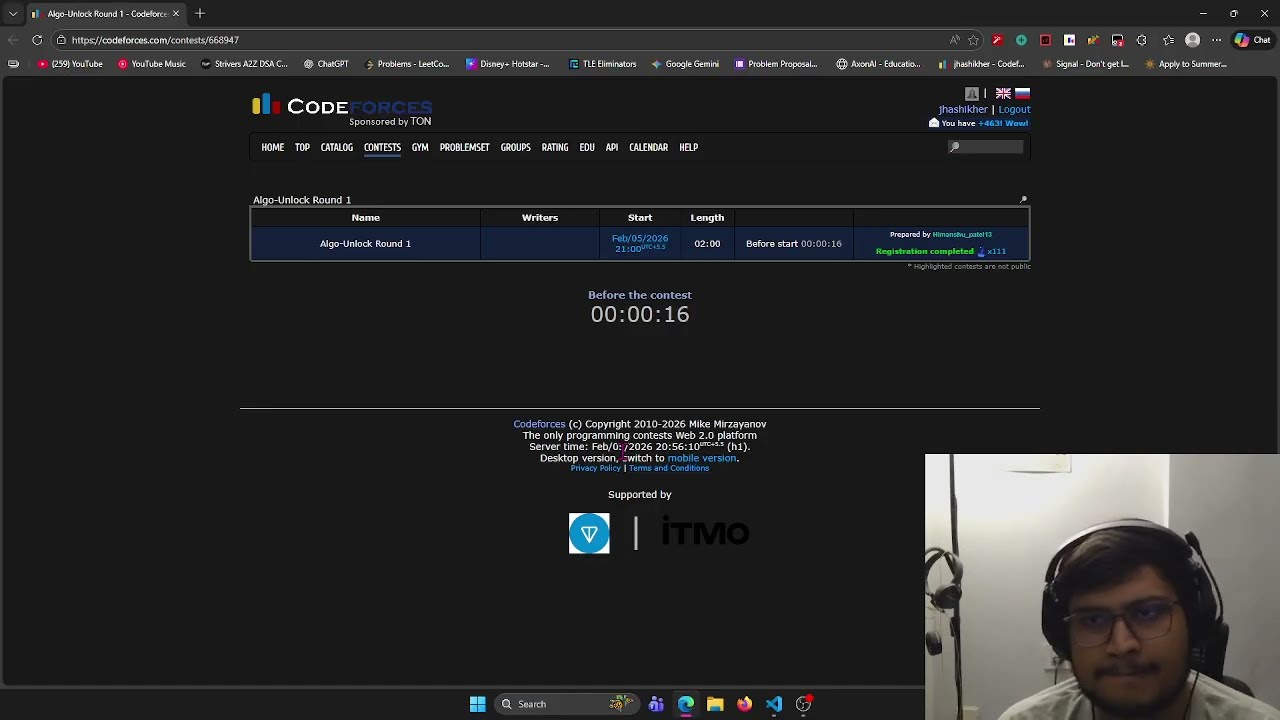Open the API menu item
This screenshot has height=720, width=1280.
(612, 147)
